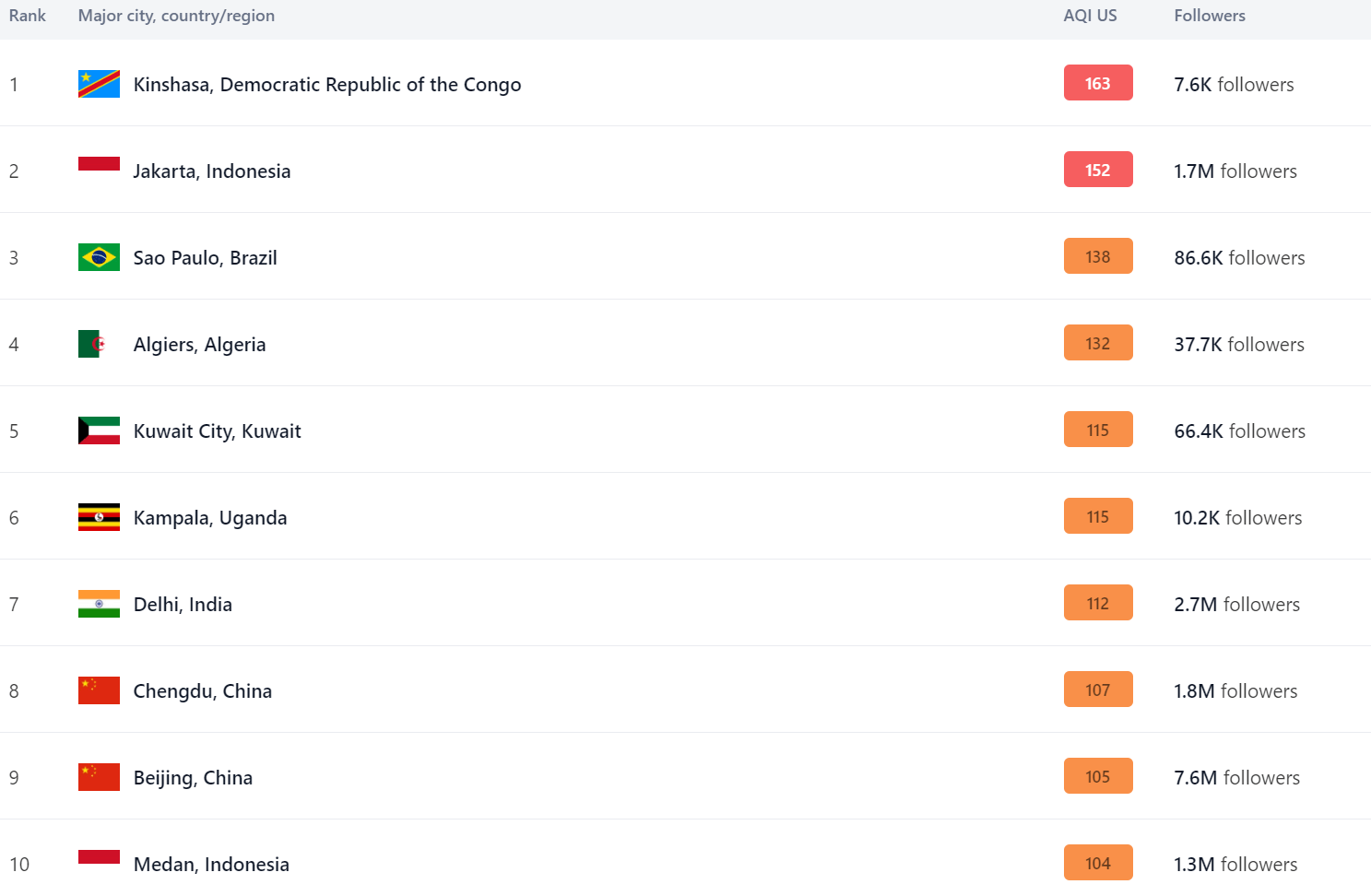Open Beijing, China city page

click(193, 778)
